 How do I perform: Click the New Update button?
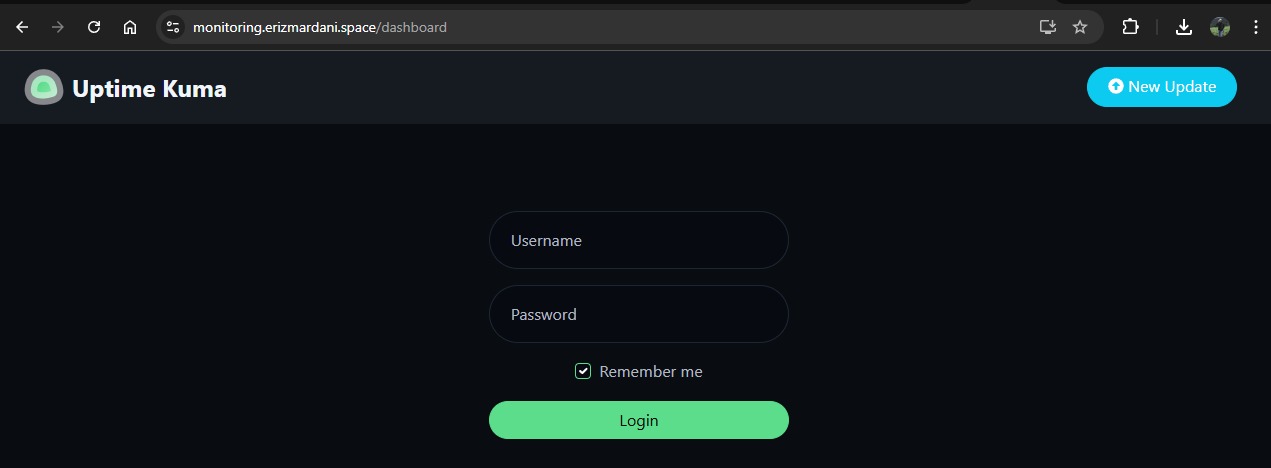pos(1161,87)
